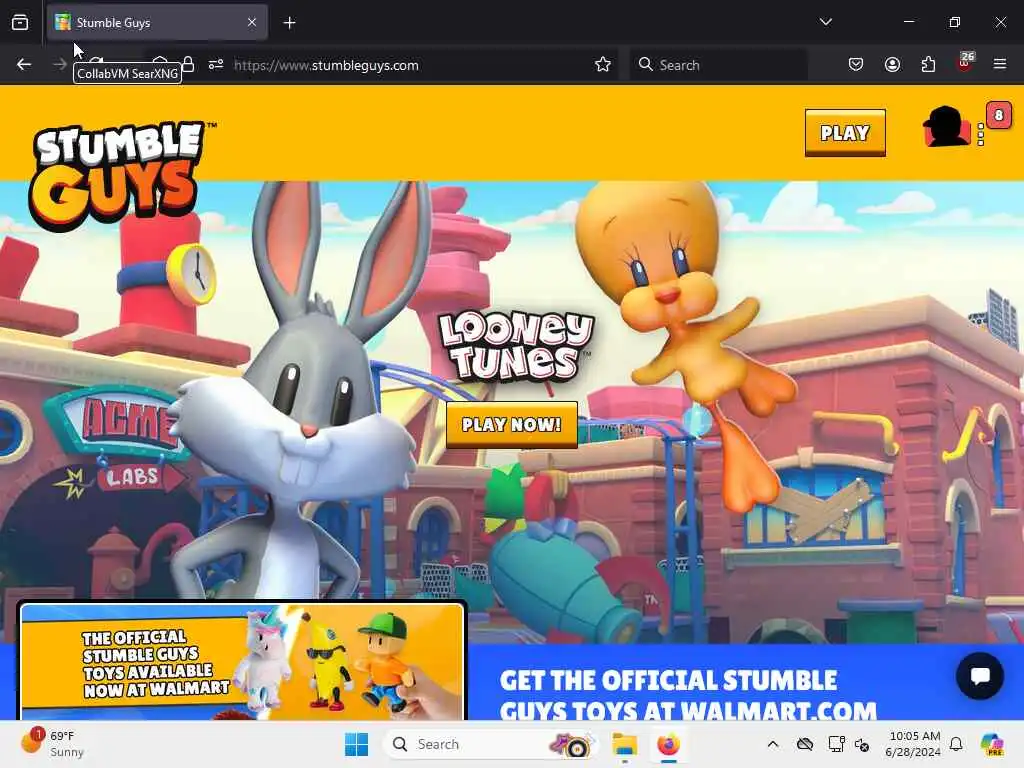
Task: Open the three-dot menu beside avatar
Action: tap(980, 134)
